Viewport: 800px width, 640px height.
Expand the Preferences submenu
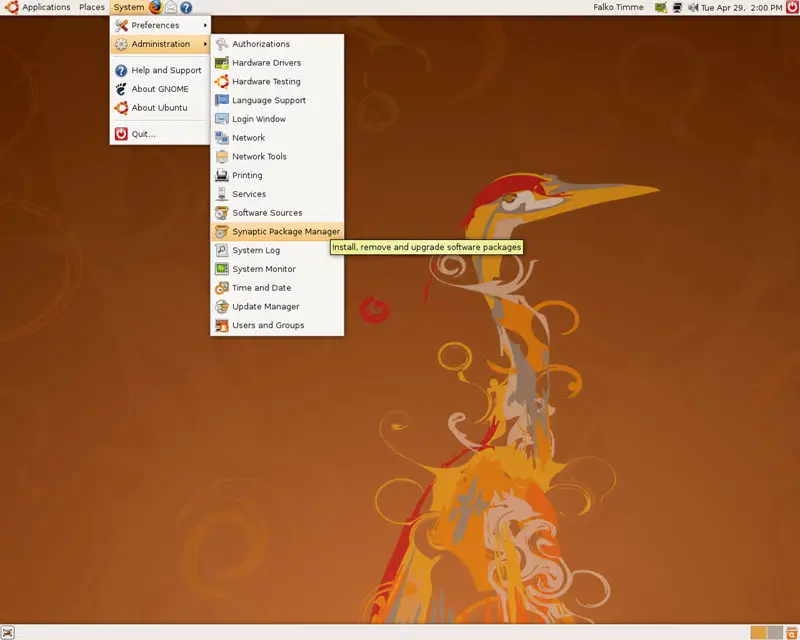pos(160,25)
